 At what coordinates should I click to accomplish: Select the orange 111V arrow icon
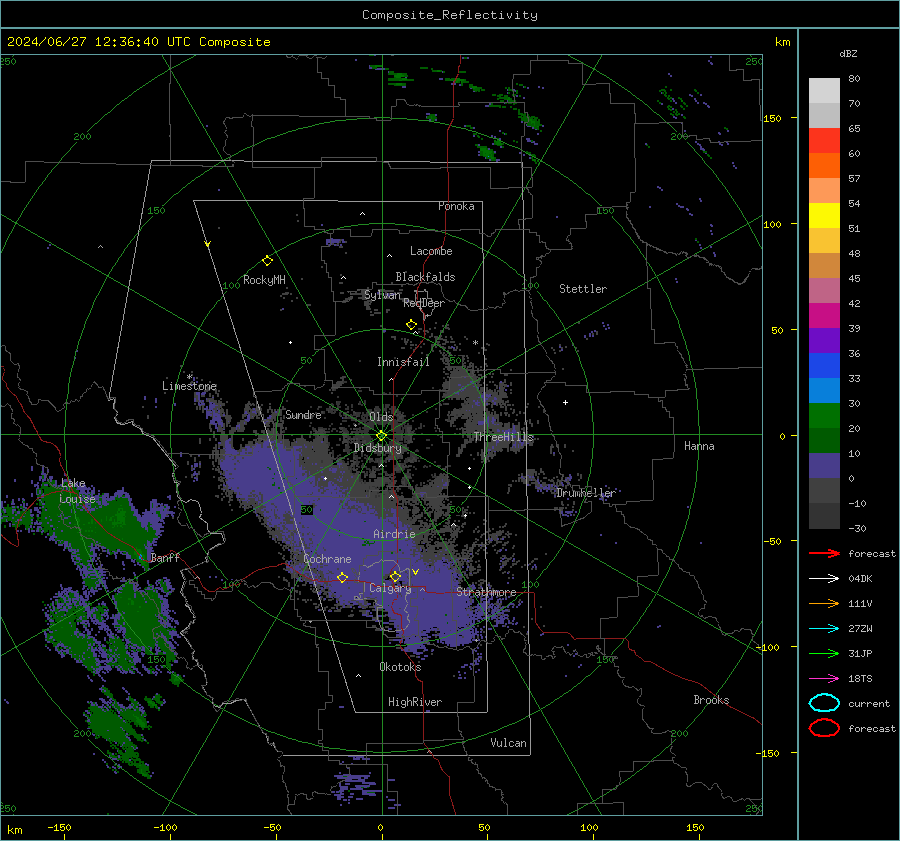click(x=824, y=603)
